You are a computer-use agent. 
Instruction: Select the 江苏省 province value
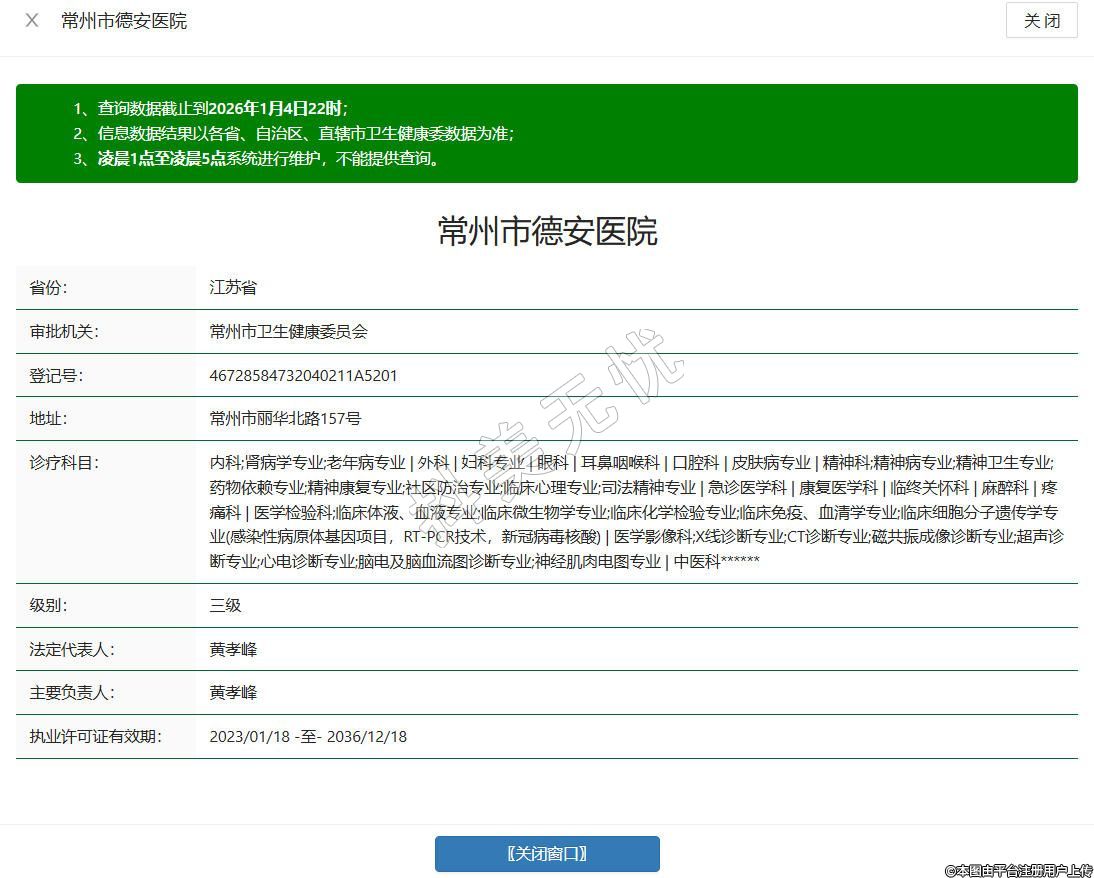click(233, 288)
